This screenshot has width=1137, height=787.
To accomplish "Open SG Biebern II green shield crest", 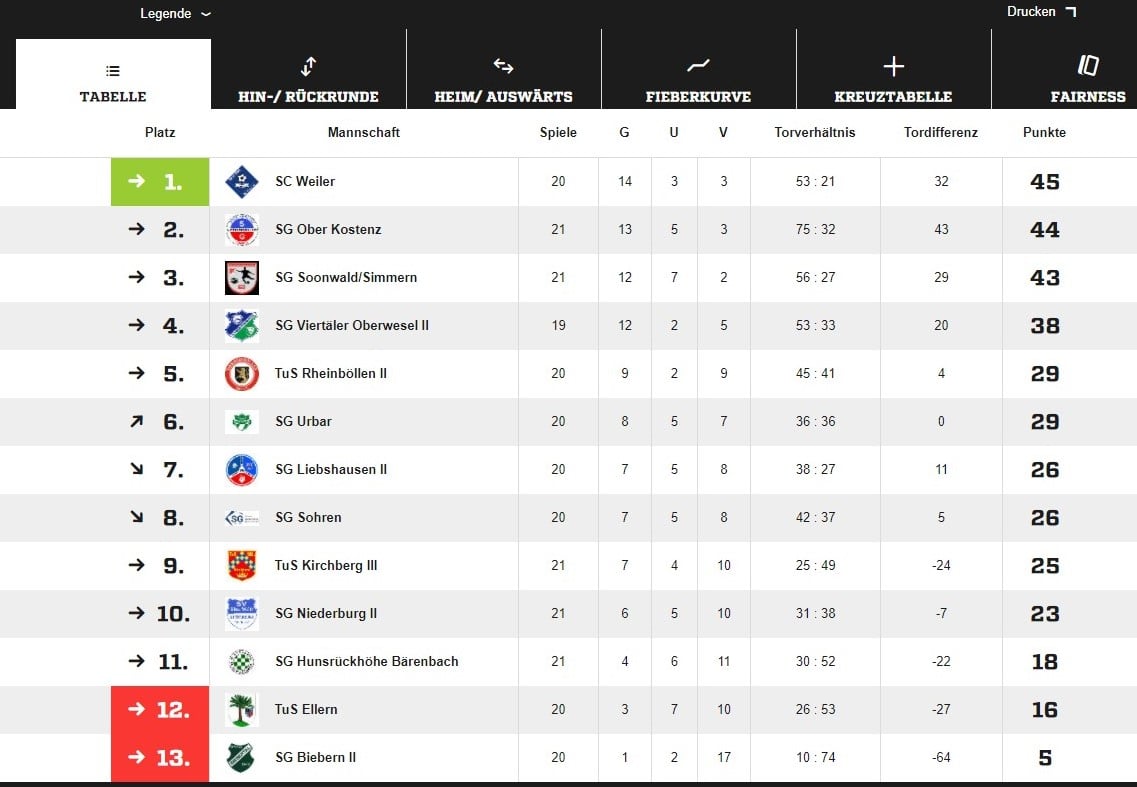I will 241,757.
